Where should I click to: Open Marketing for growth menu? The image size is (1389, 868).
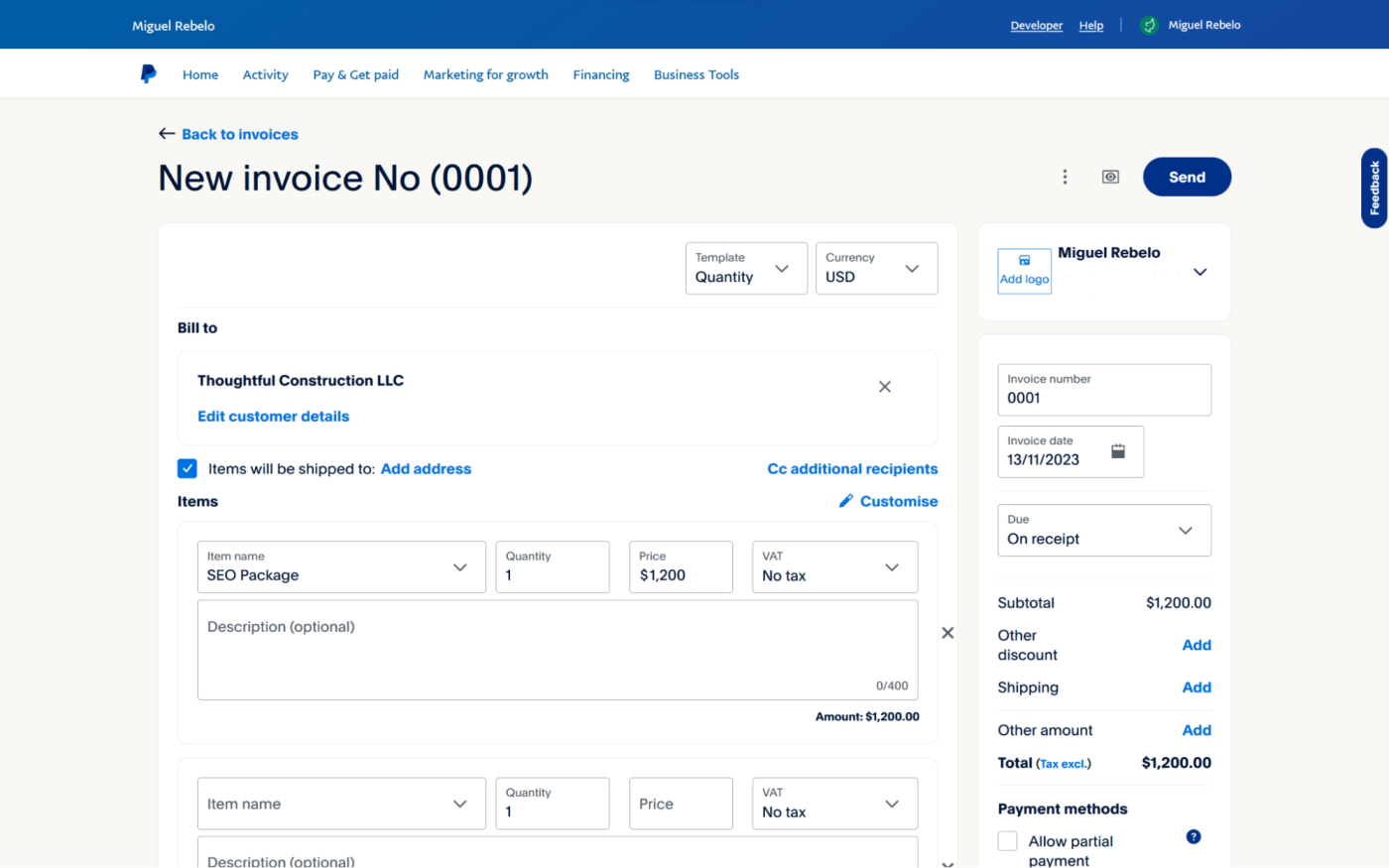point(486,74)
